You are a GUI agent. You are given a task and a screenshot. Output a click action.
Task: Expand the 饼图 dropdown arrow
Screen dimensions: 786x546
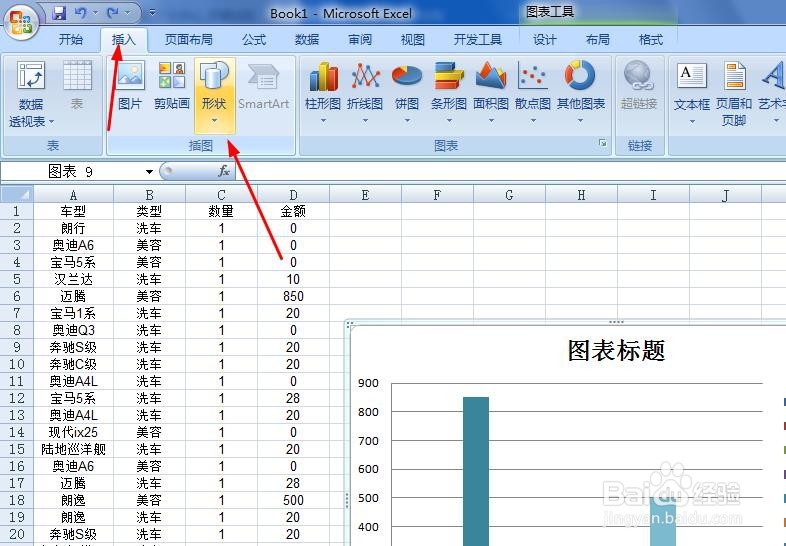(x=407, y=120)
